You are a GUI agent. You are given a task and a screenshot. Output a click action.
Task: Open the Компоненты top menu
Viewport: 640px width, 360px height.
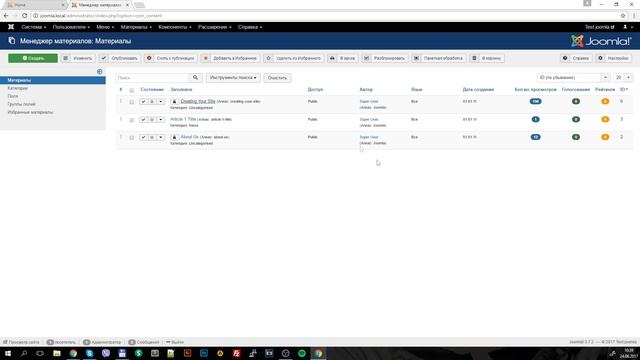pyautogui.click(x=175, y=27)
